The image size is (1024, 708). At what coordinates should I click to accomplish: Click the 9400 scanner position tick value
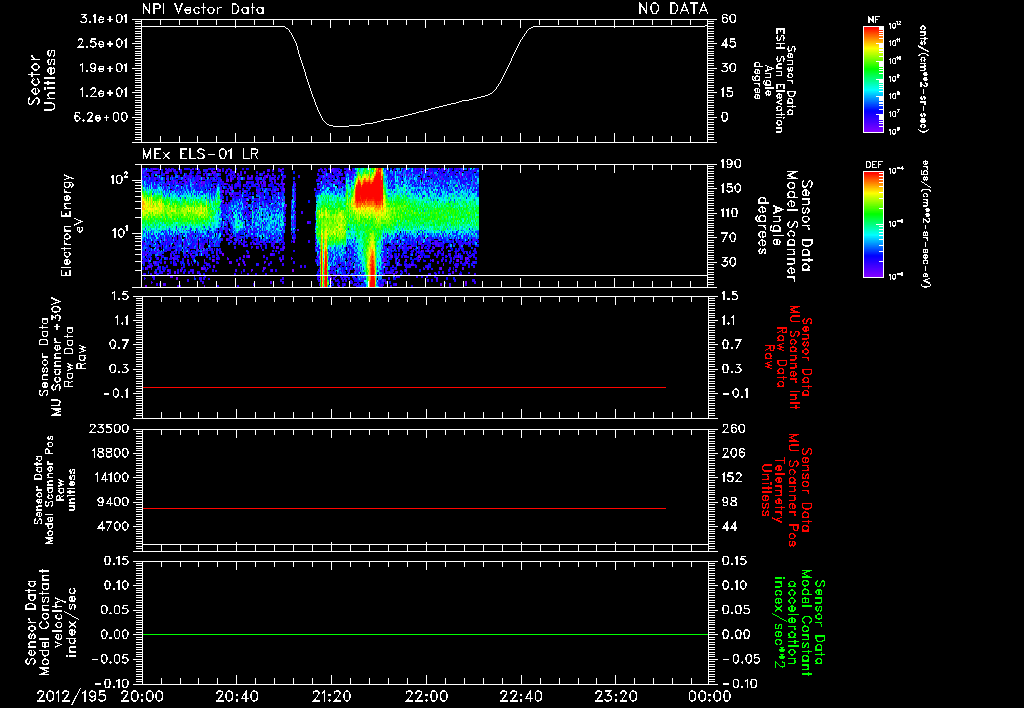tap(114, 502)
